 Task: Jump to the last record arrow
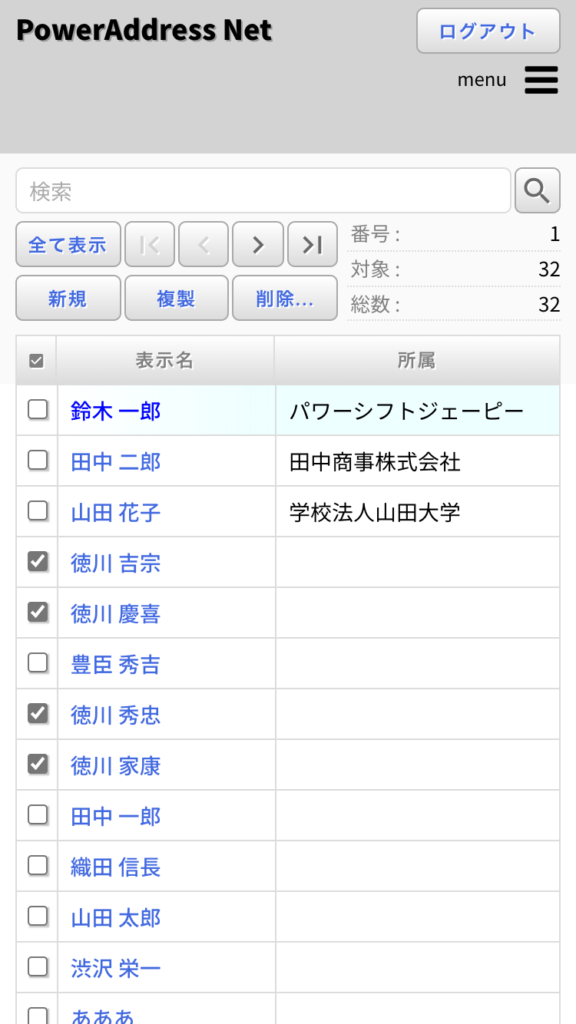pos(312,244)
